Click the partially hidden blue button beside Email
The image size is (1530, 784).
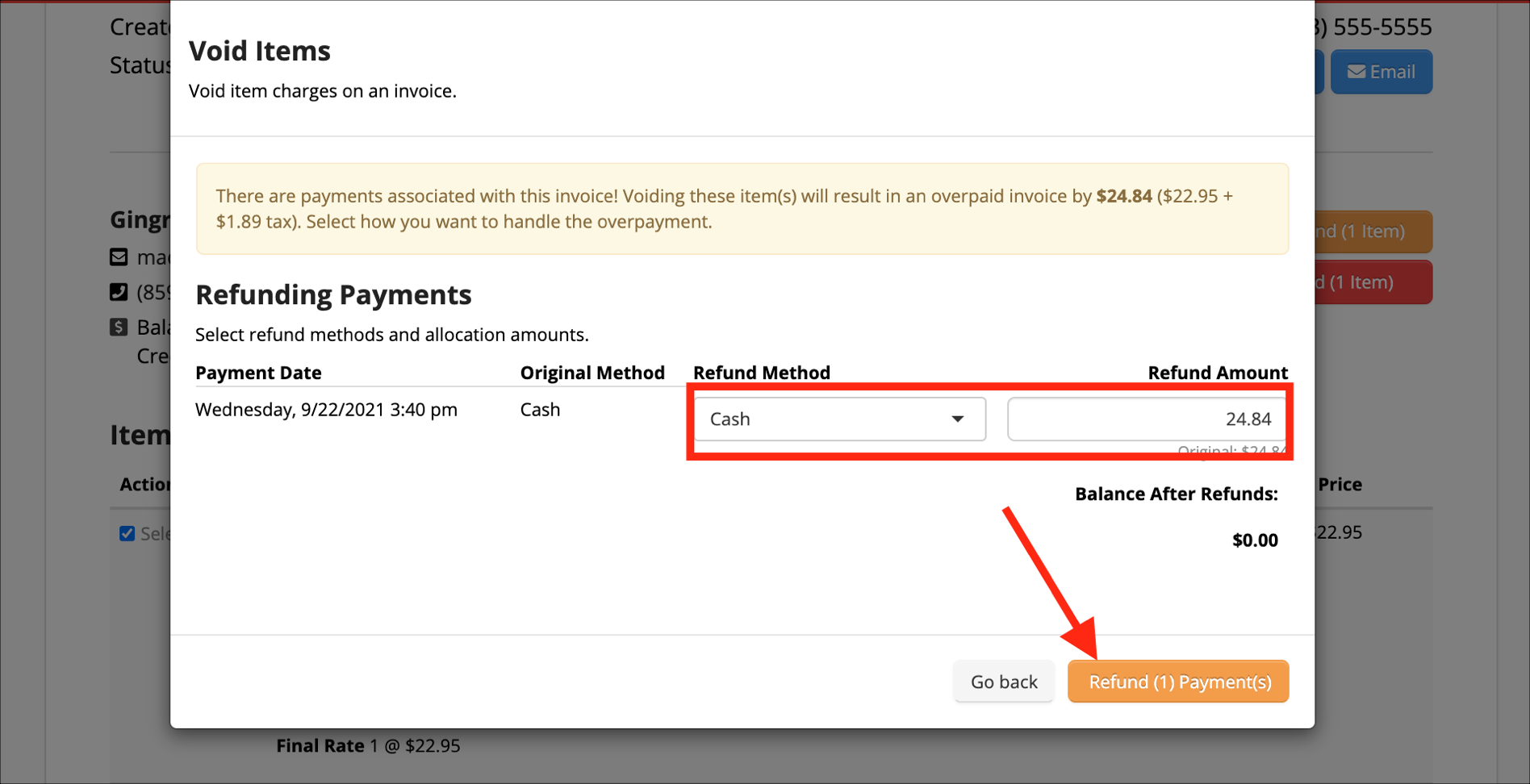tap(1319, 72)
